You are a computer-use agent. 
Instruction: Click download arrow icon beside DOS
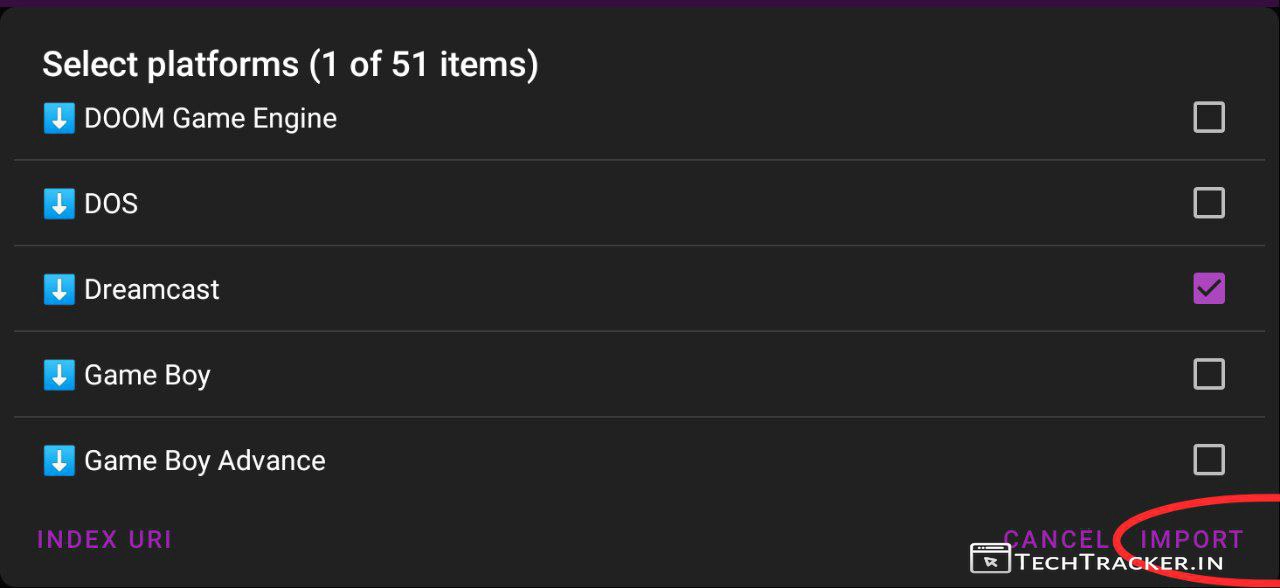tap(59, 204)
